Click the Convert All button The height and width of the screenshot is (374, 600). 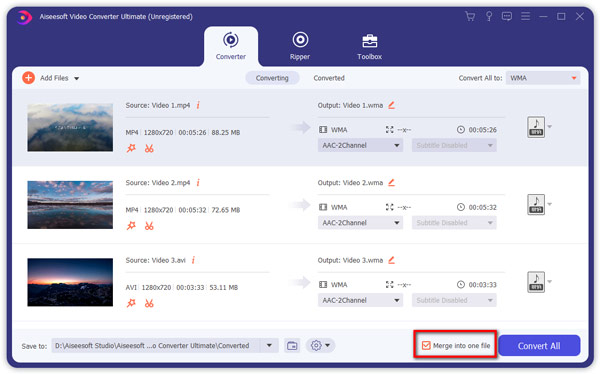tap(539, 346)
